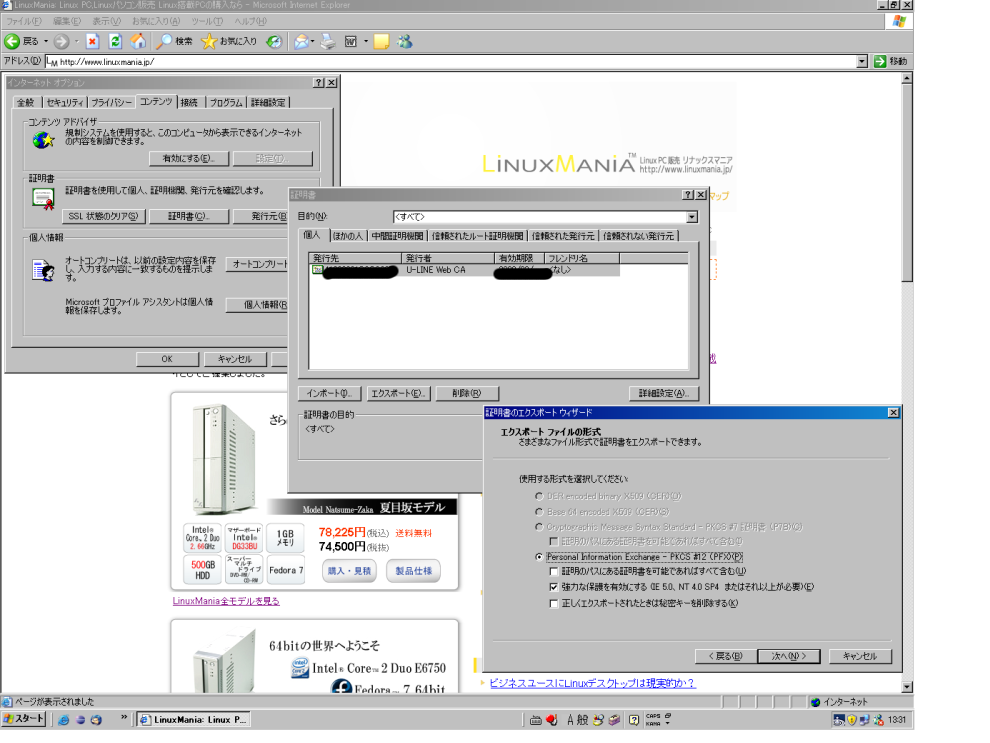Select Base 64 encoded X.509 radio

tap(539, 512)
